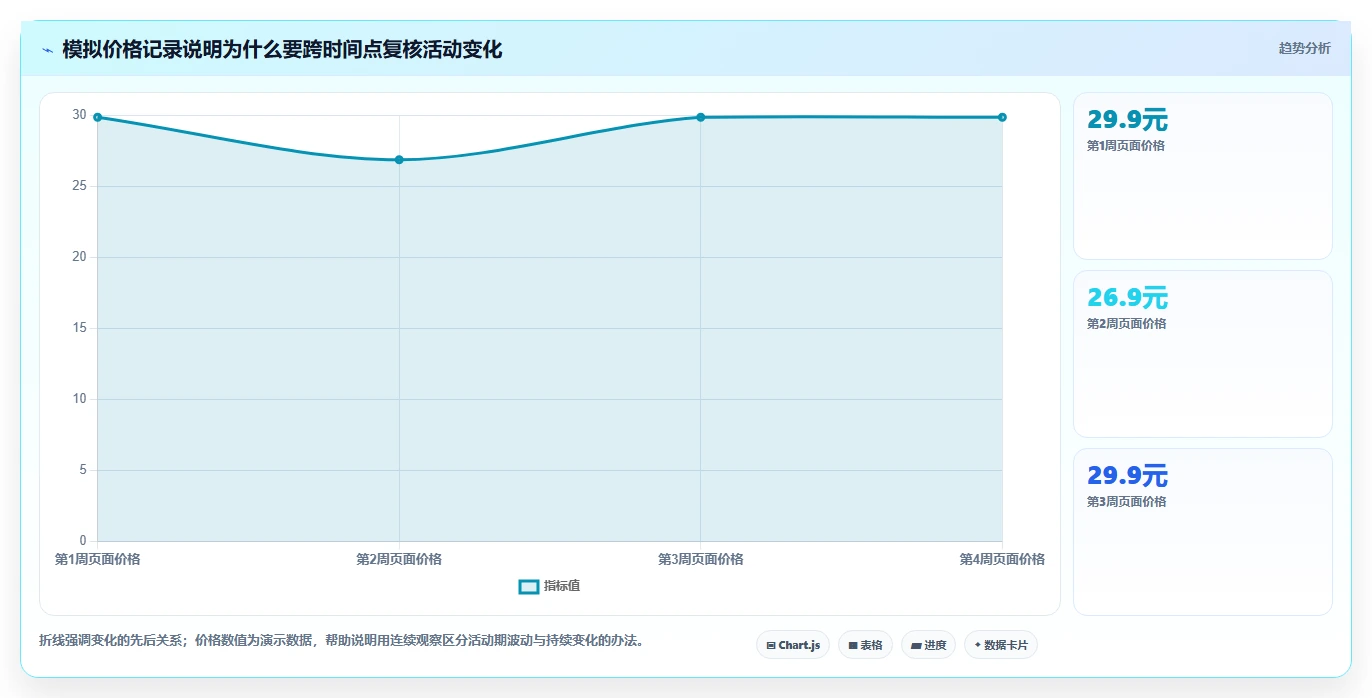Click the 指标值 legend color box
Screen dimensions: 1372x698
(x=529, y=586)
